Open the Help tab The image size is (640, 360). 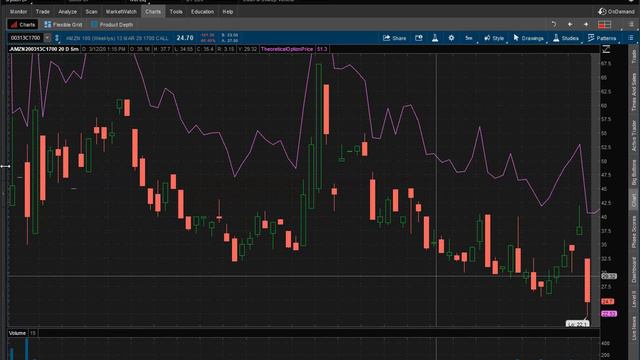(x=228, y=12)
